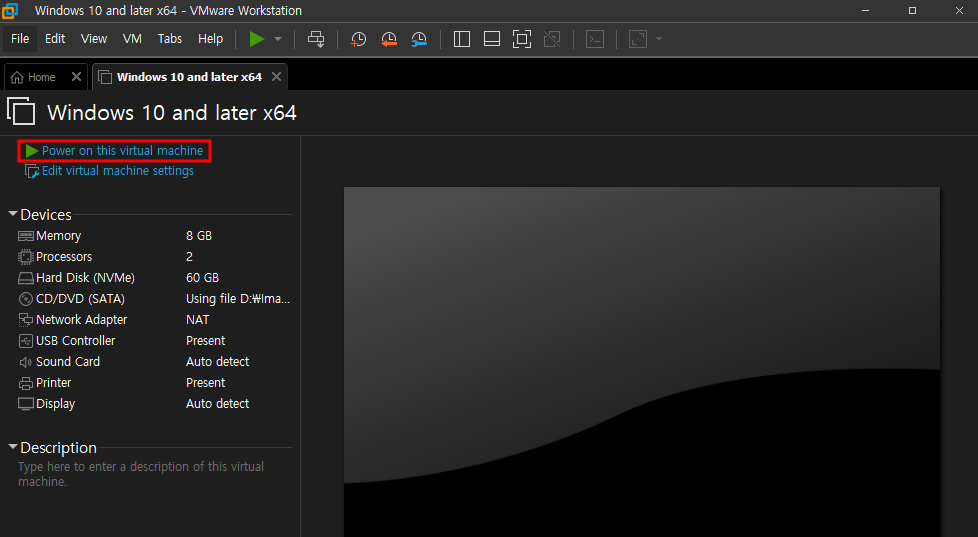Click the green Power On toolbar button
Image resolution: width=978 pixels, height=537 pixels.
(x=256, y=39)
